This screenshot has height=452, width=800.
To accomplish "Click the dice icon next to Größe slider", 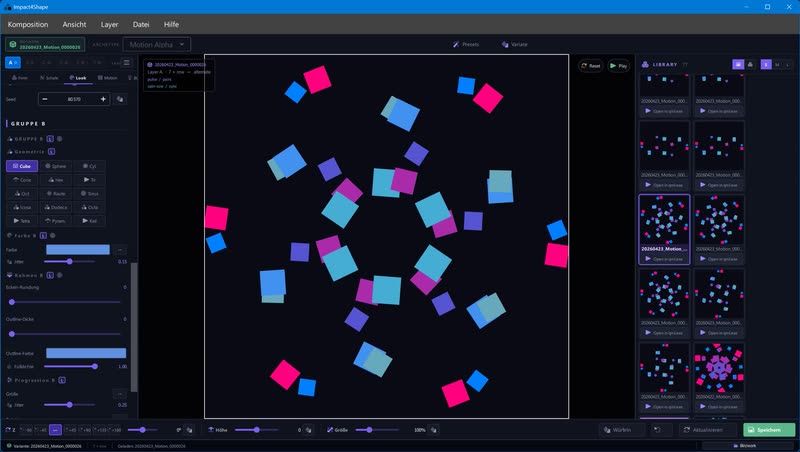I will pos(434,430).
